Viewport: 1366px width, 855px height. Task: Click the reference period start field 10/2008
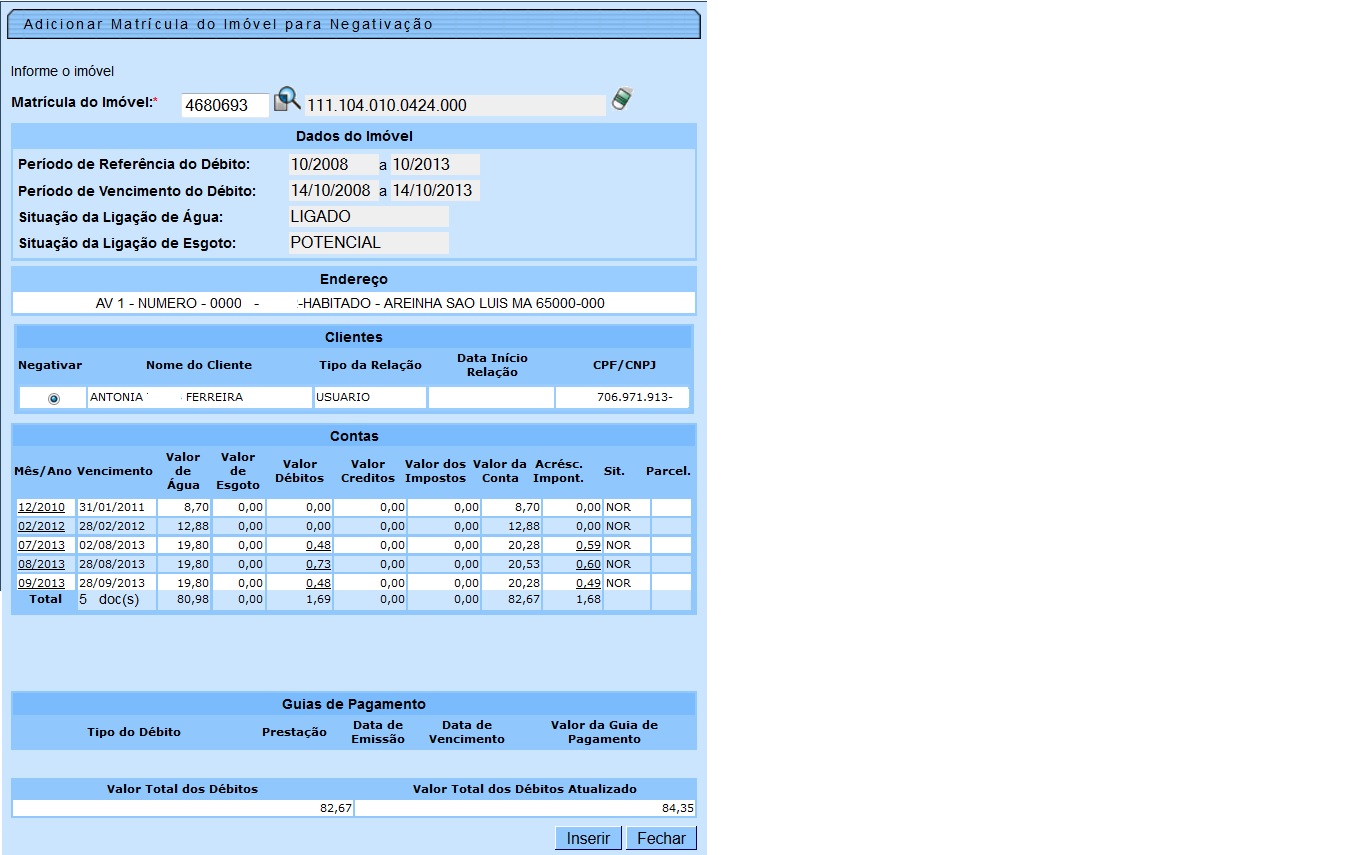click(332, 165)
